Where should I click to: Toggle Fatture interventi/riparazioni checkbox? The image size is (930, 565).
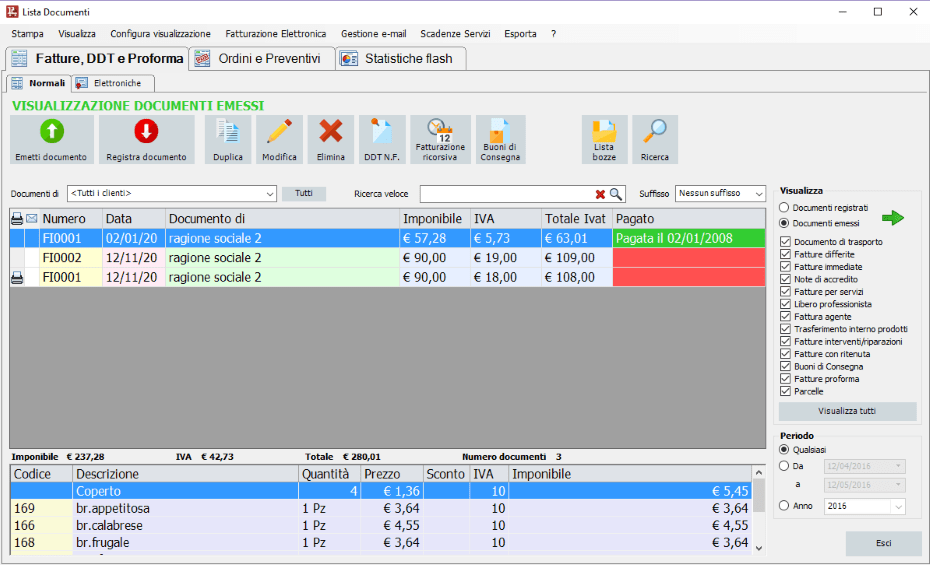(x=785, y=341)
